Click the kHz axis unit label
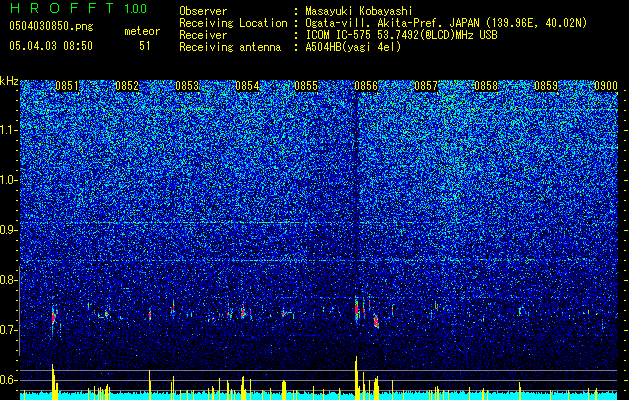The width and height of the screenshot is (629, 400). click(x=9, y=81)
